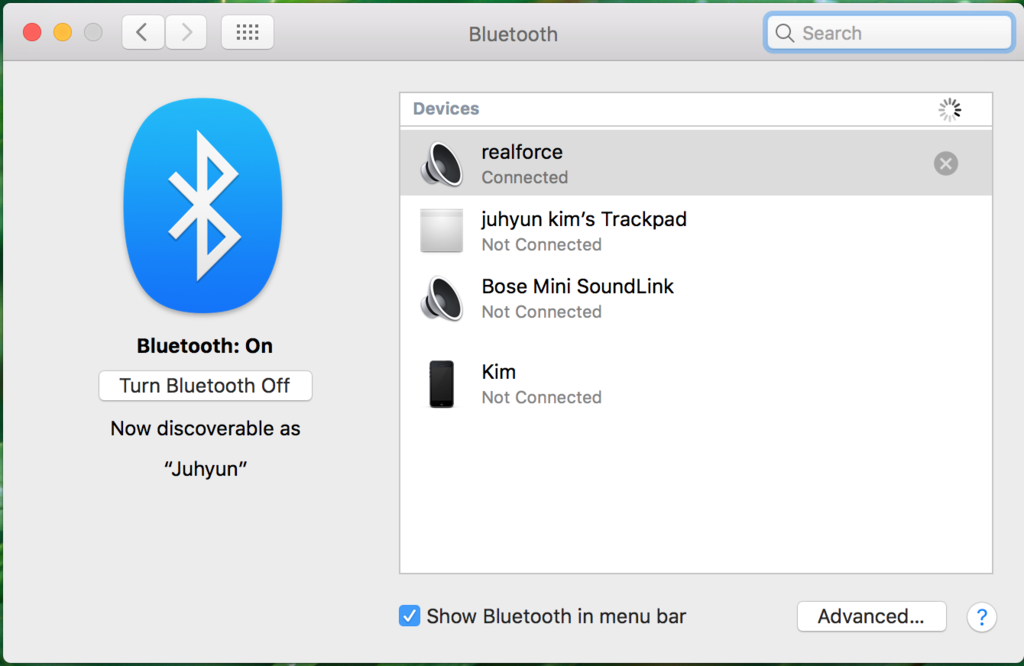Open the Help question mark button
Image resolution: width=1024 pixels, height=666 pixels.
pyautogui.click(x=982, y=616)
